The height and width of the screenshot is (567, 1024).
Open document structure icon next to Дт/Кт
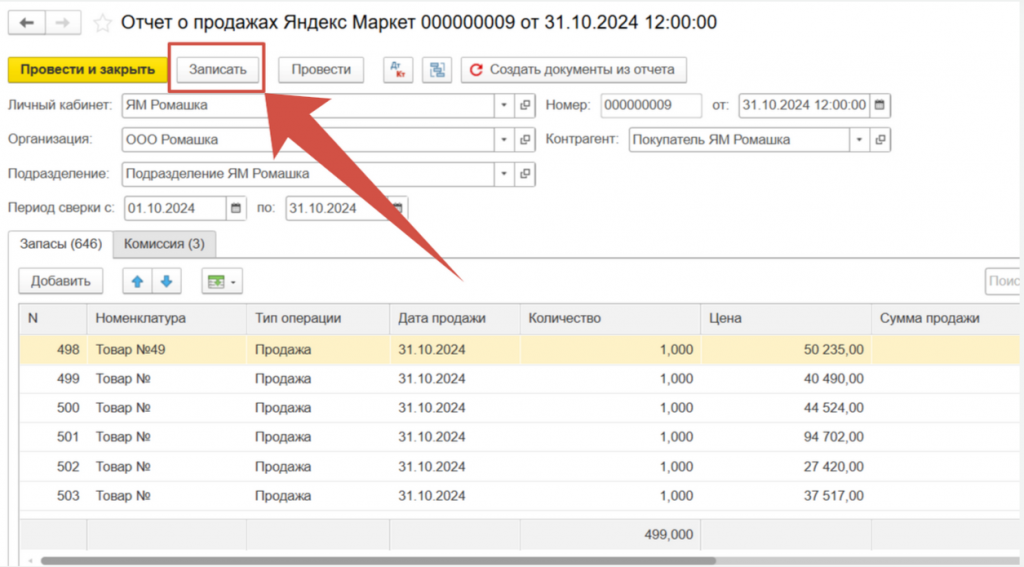click(436, 70)
